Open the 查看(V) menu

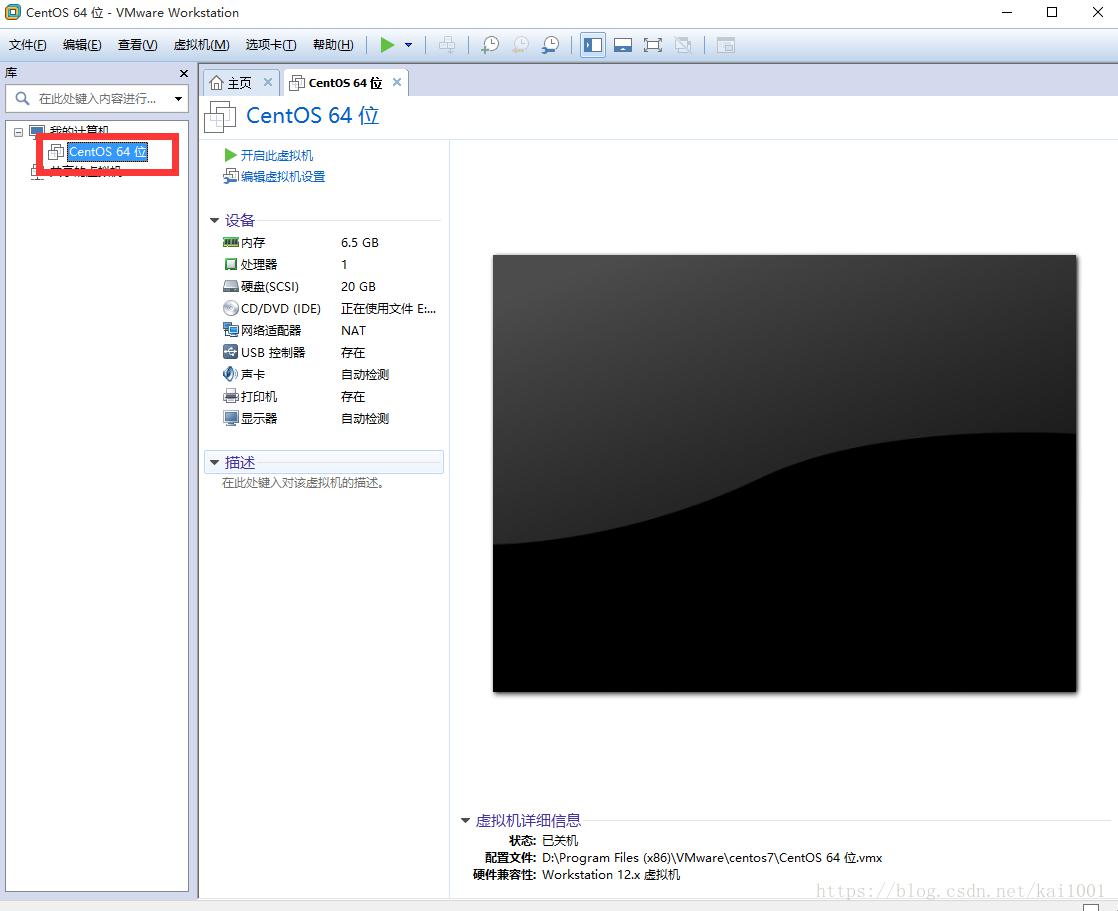click(x=137, y=45)
